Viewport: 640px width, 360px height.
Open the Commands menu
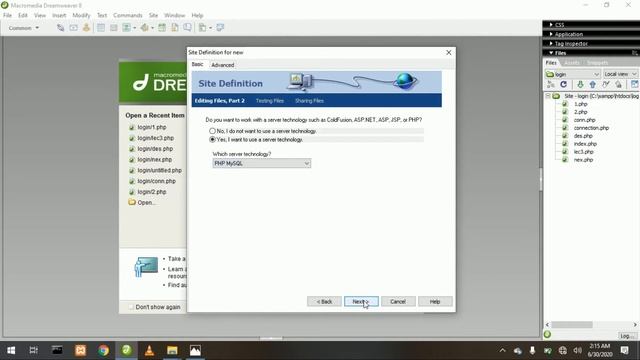[x=128, y=15]
